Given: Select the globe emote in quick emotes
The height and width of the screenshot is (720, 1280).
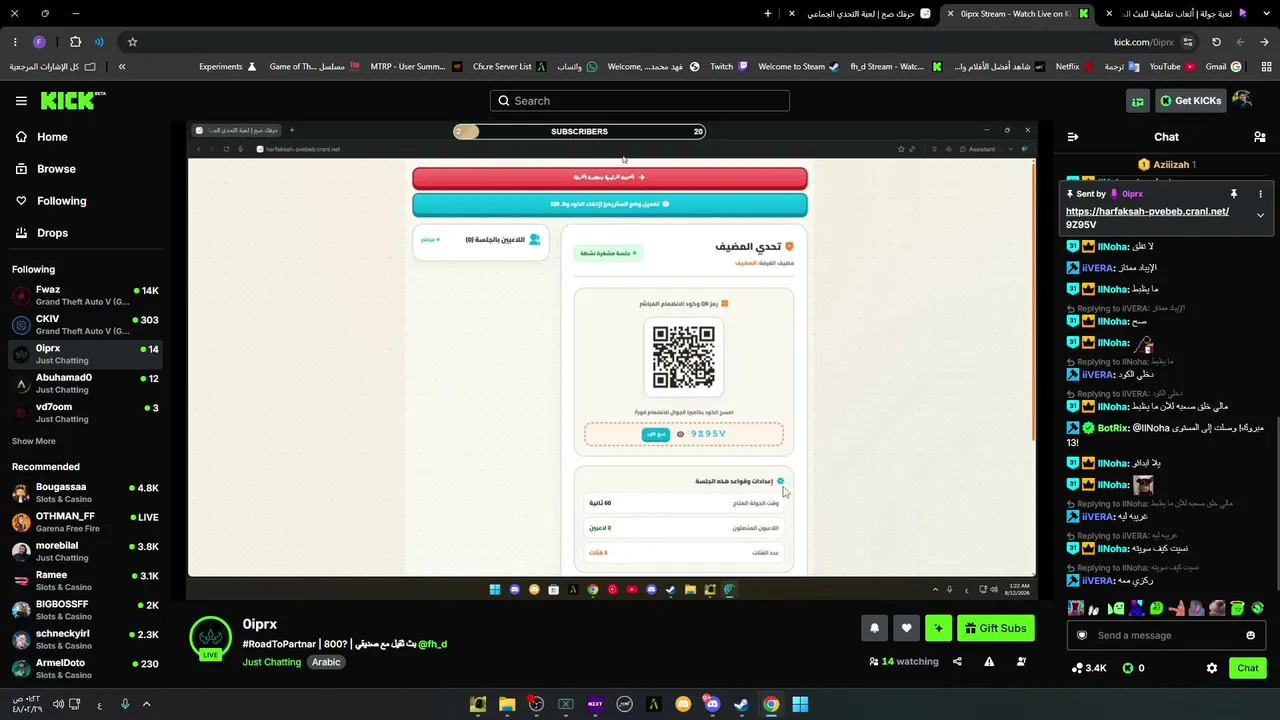Looking at the screenshot, I should (1257, 608).
